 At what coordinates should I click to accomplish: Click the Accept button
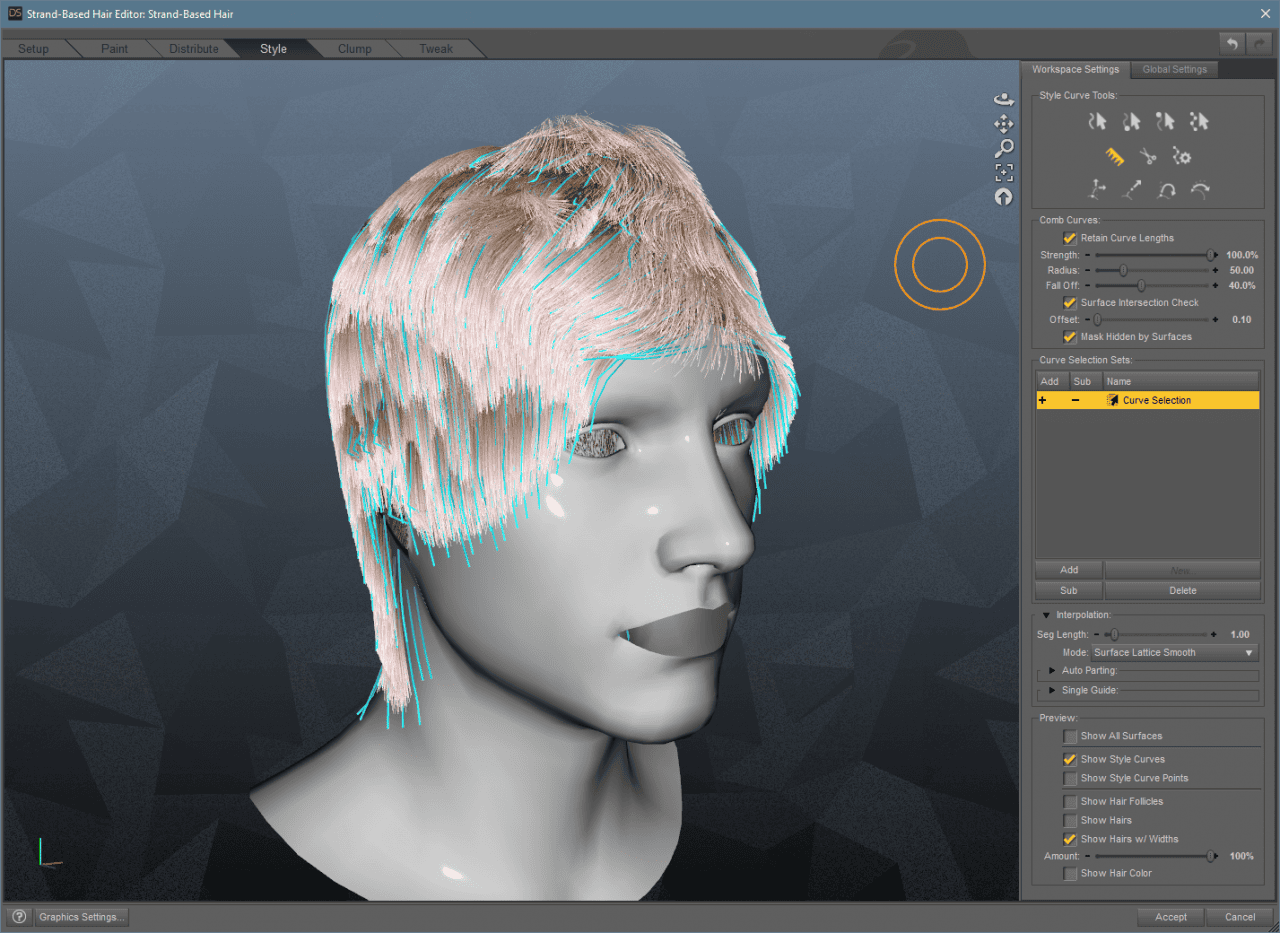click(1170, 916)
